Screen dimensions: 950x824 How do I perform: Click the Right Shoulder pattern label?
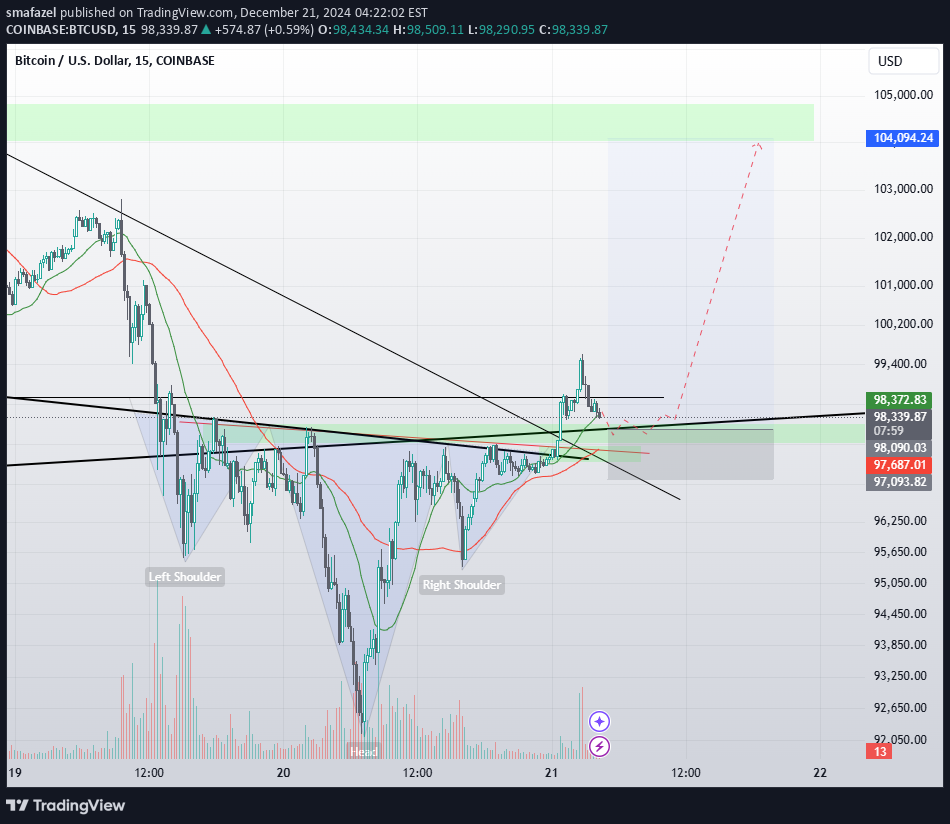pos(462,585)
